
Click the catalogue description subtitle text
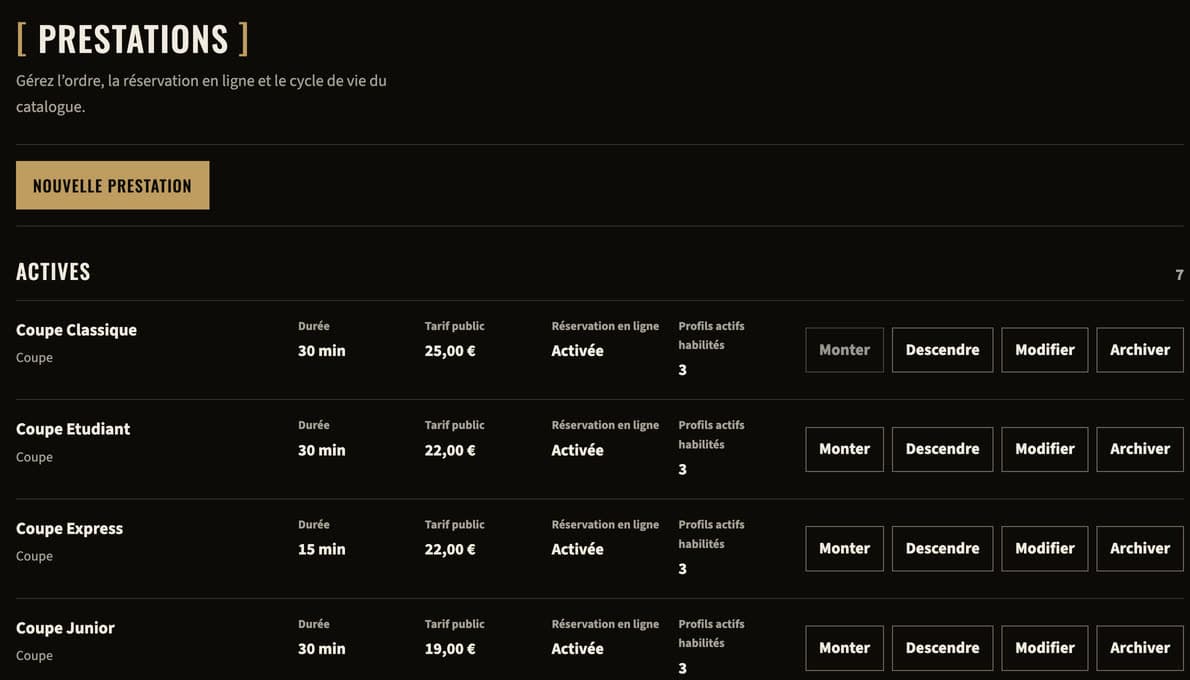[x=201, y=93]
